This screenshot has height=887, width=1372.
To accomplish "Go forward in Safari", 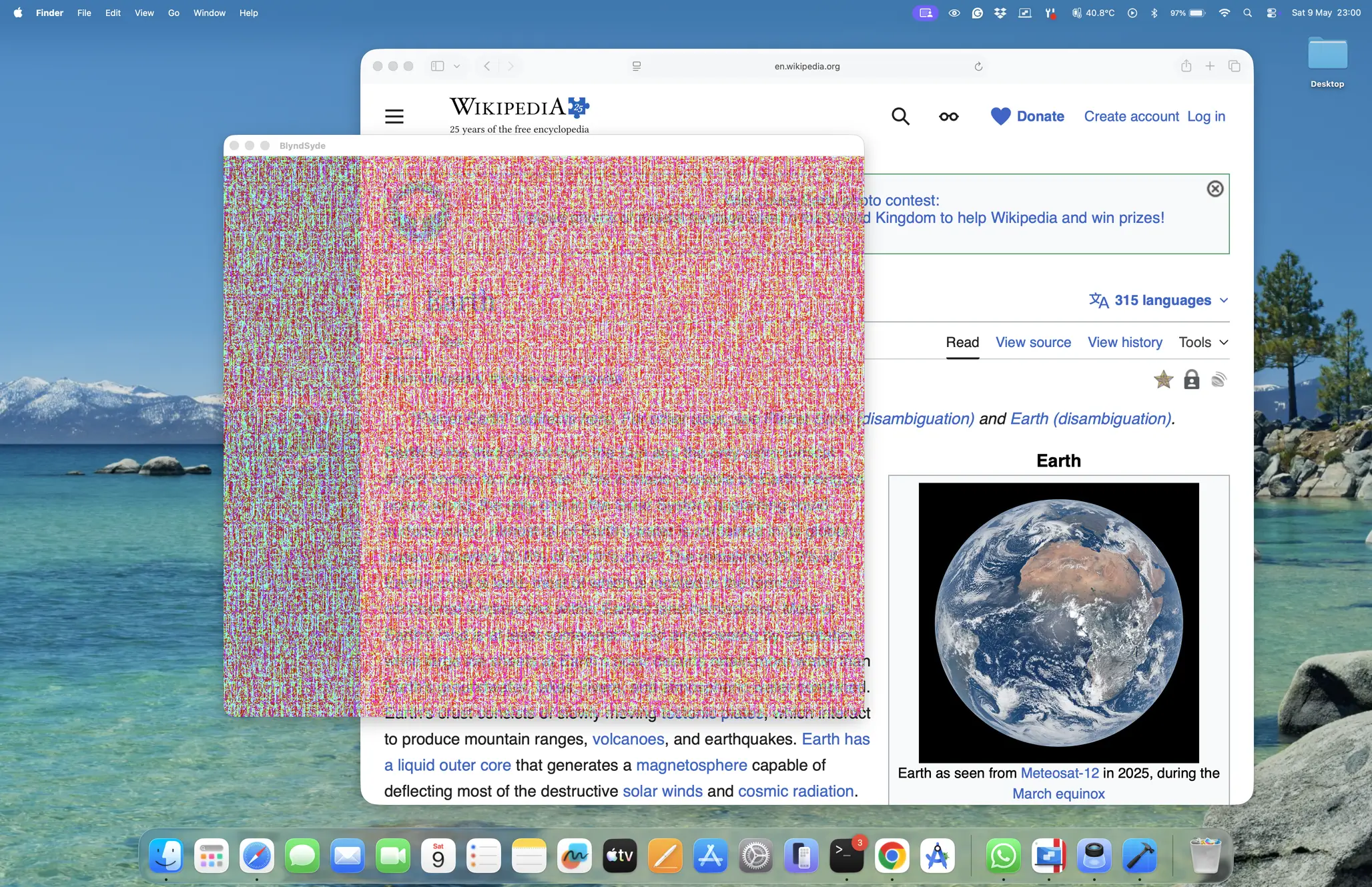I will pyautogui.click(x=510, y=66).
